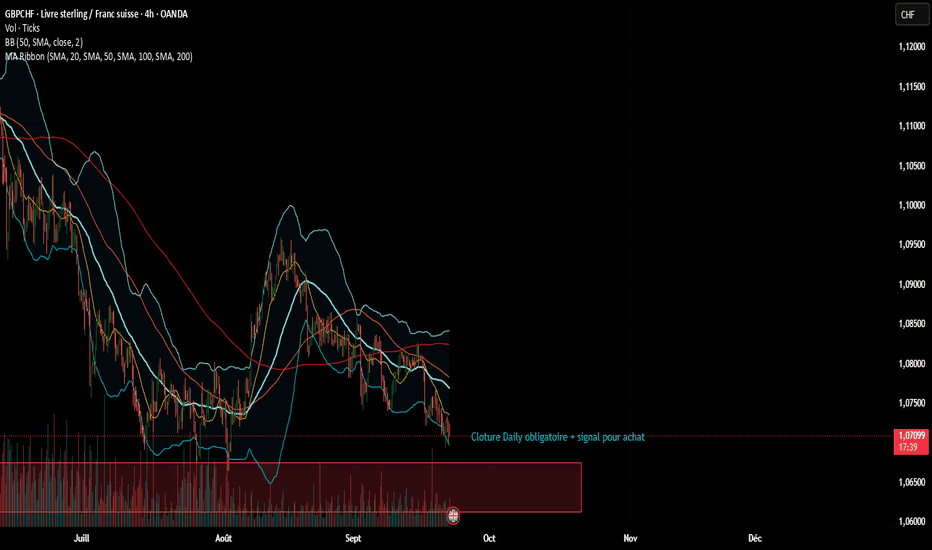The image size is (932, 550).
Task: Click the UK flag event icon
Action: coord(453,516)
